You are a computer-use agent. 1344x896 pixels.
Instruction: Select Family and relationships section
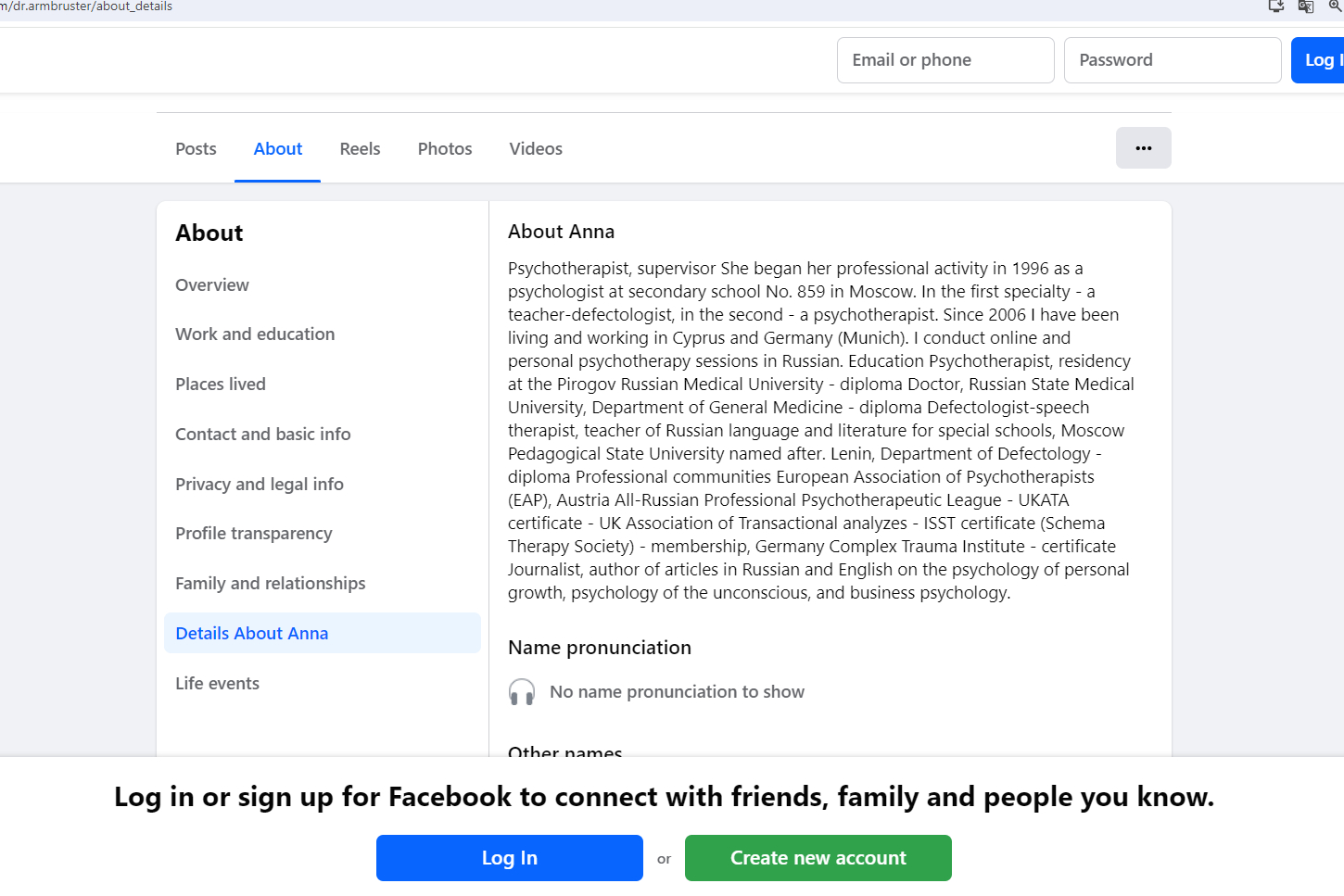coord(271,584)
